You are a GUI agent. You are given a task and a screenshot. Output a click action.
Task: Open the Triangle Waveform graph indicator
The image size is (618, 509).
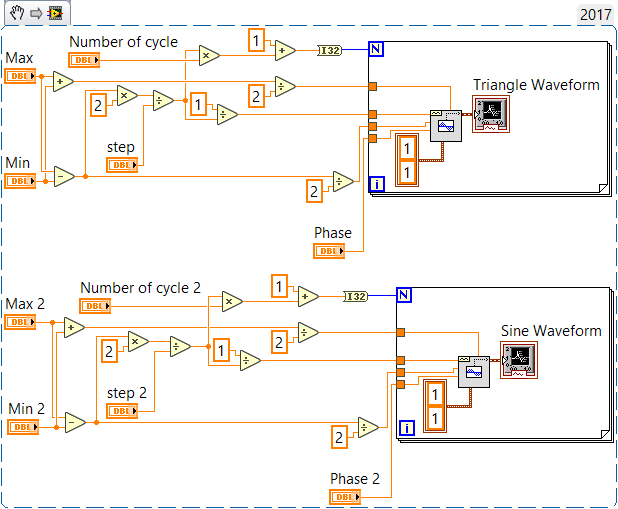tap(491, 114)
